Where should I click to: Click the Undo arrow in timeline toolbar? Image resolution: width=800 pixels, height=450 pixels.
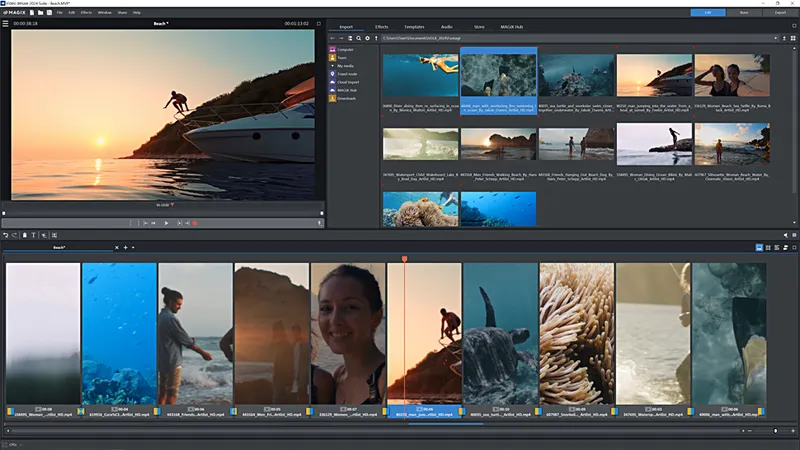click(6, 235)
